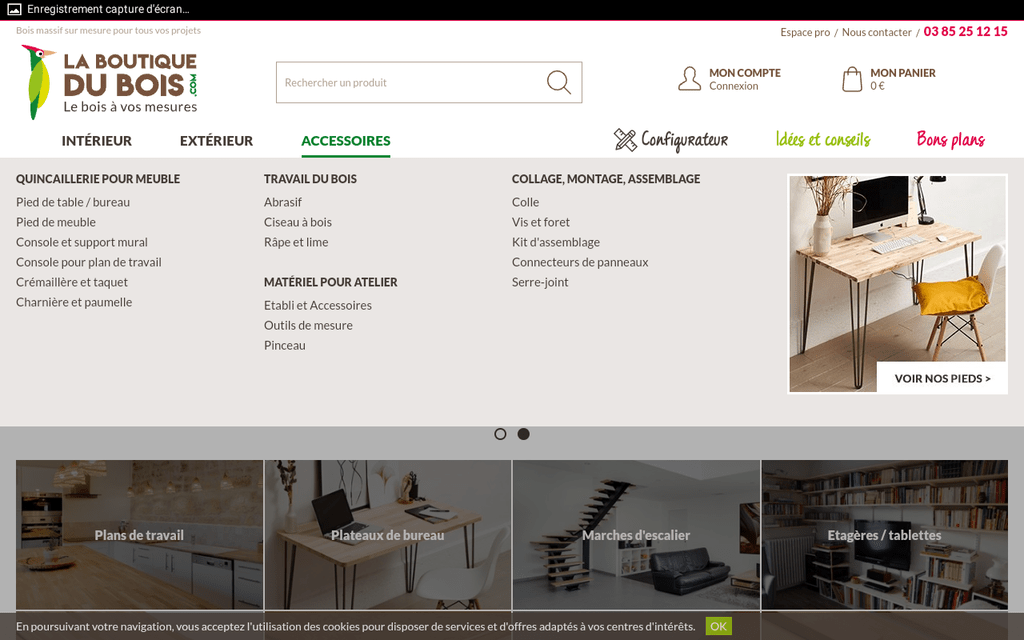Click the Connexion link under Mon Compte
The width and height of the screenshot is (1024, 640).
pos(733,86)
